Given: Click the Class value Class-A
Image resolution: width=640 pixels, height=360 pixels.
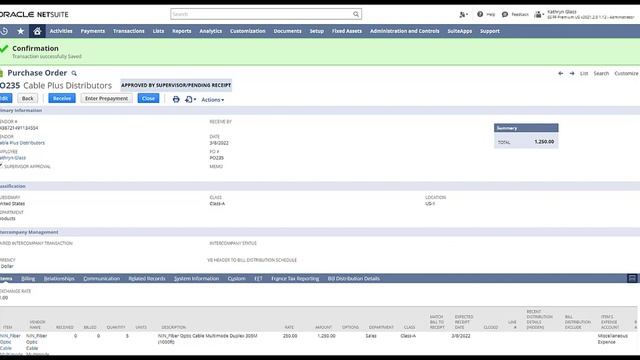Looking at the screenshot, I should coord(217,203).
